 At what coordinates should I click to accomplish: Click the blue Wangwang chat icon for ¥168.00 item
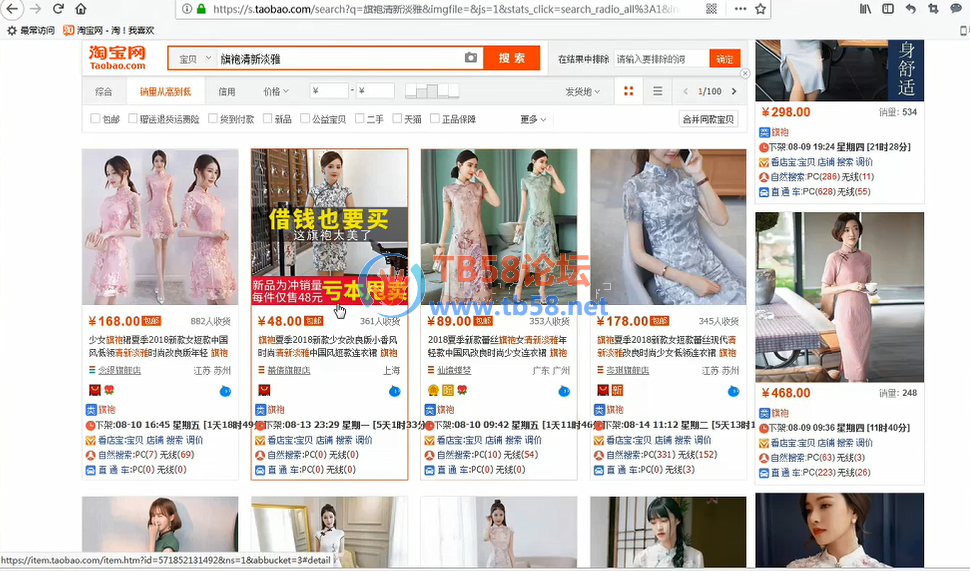225,390
